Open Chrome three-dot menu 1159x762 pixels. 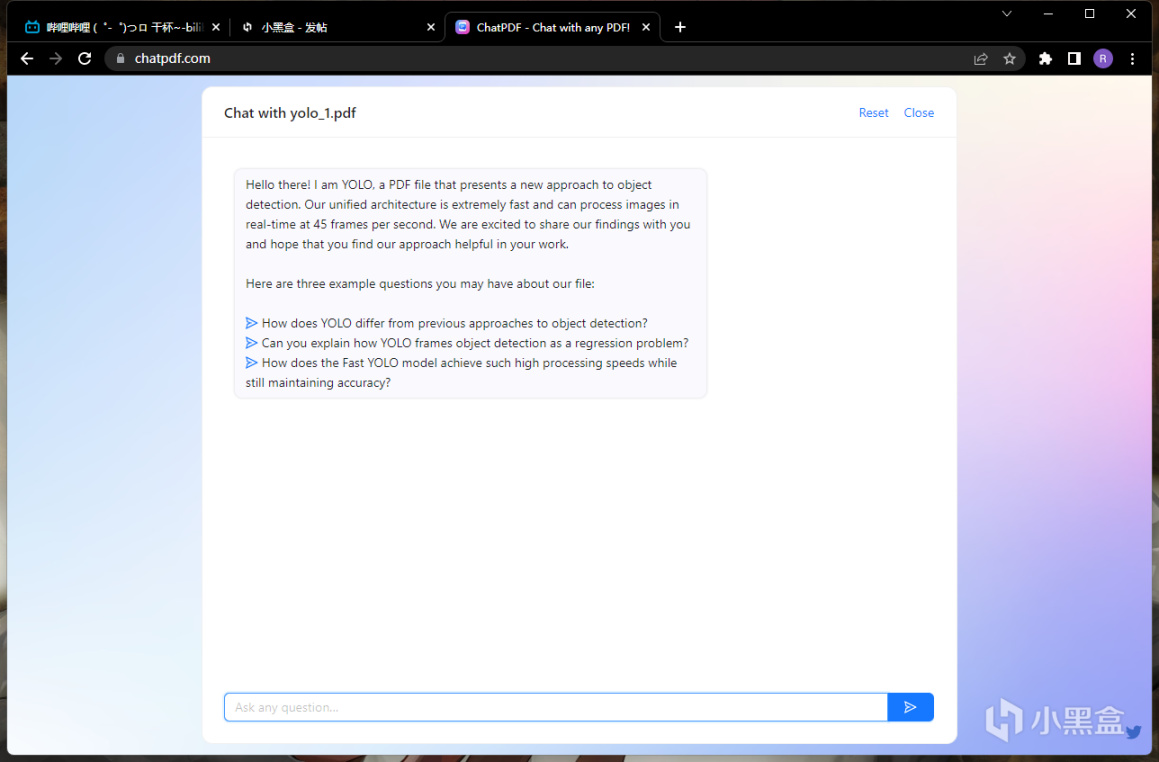(1132, 59)
